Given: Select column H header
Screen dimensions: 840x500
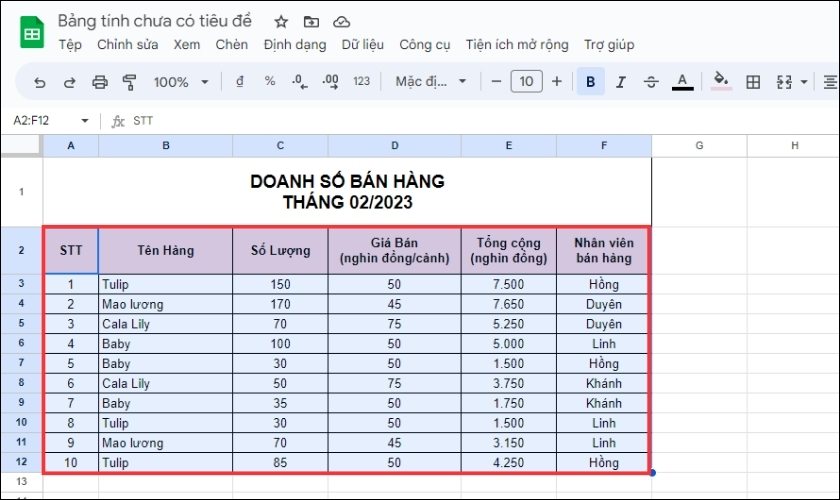Looking at the screenshot, I should [794, 146].
